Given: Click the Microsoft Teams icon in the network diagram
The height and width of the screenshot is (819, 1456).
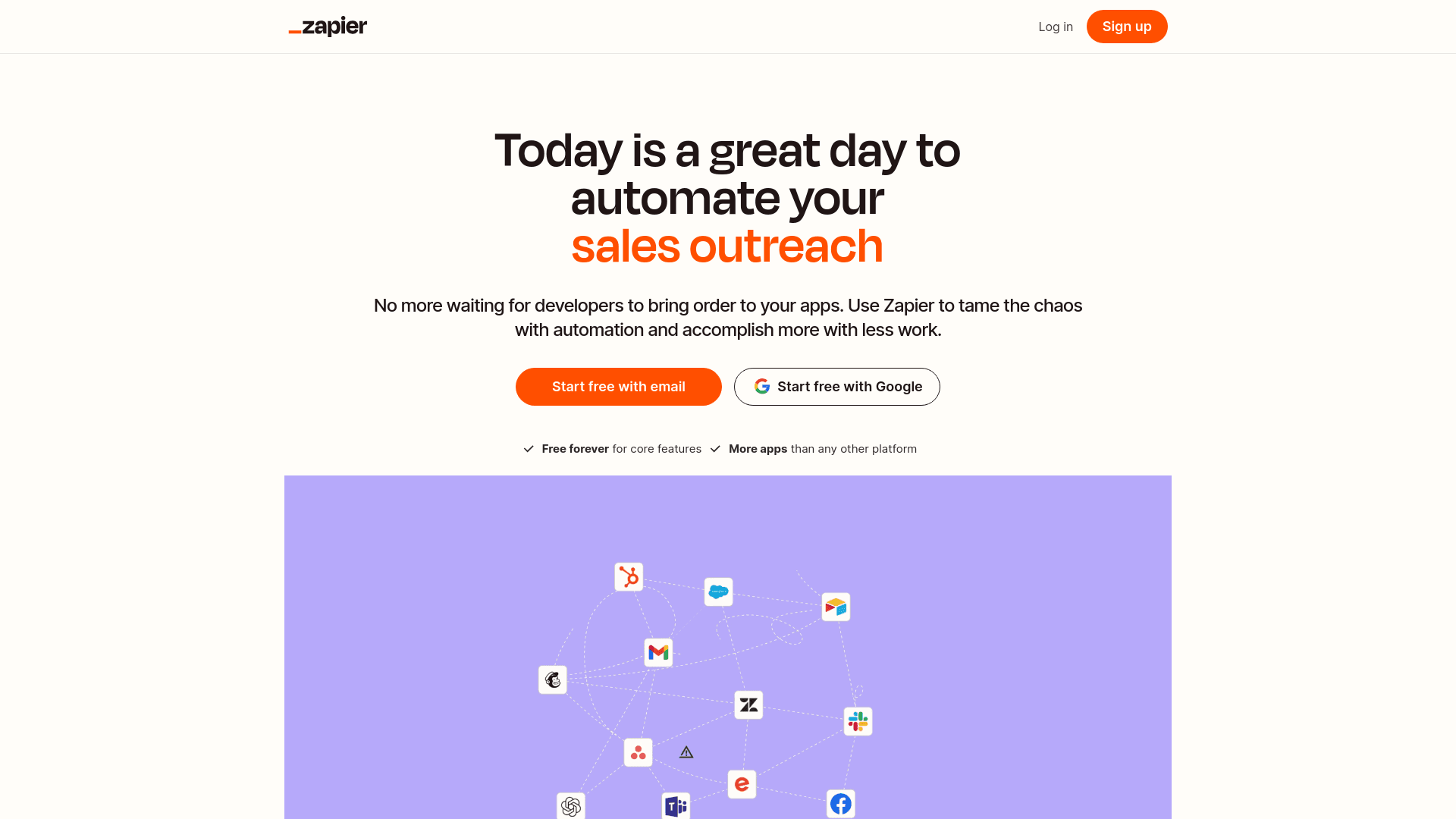Looking at the screenshot, I should point(675,805).
